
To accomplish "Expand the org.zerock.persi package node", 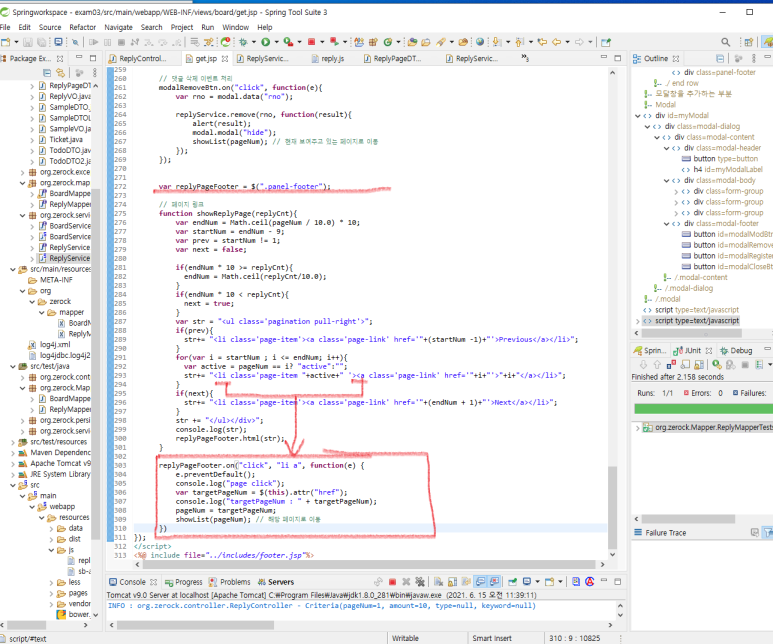I will pos(22,421).
